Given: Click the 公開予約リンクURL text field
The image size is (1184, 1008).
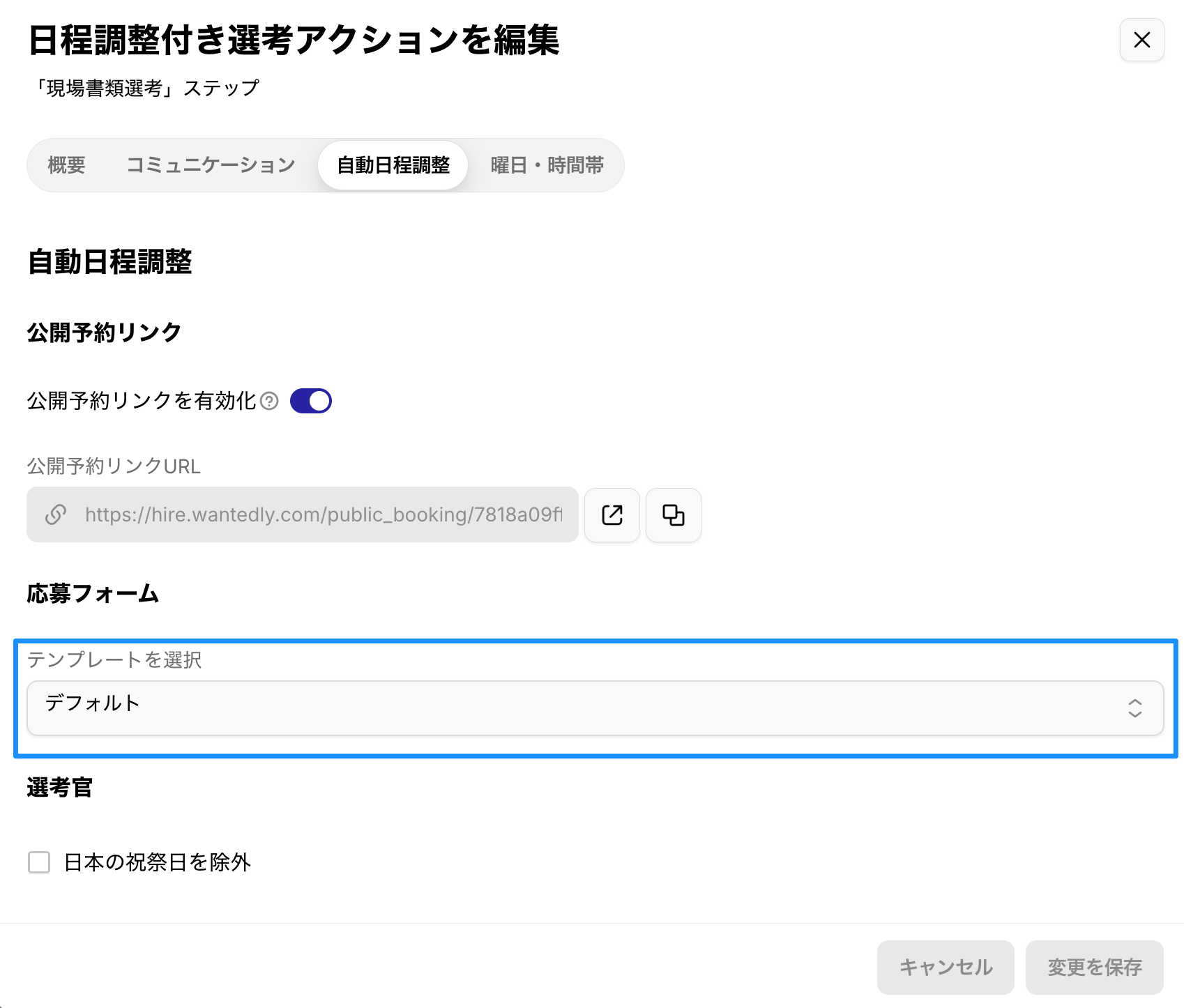Looking at the screenshot, I should 322,514.
